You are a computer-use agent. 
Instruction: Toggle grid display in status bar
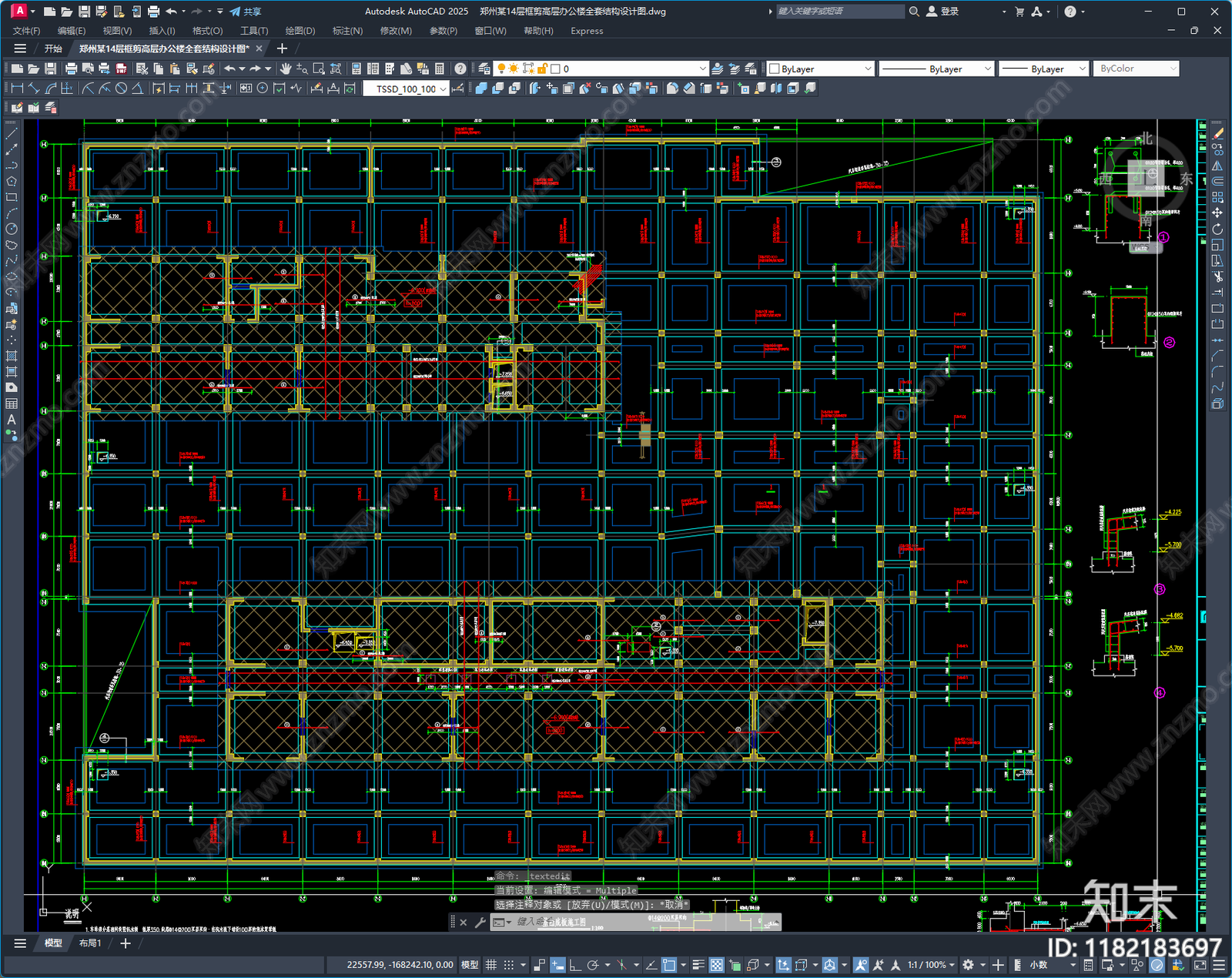tap(490, 965)
